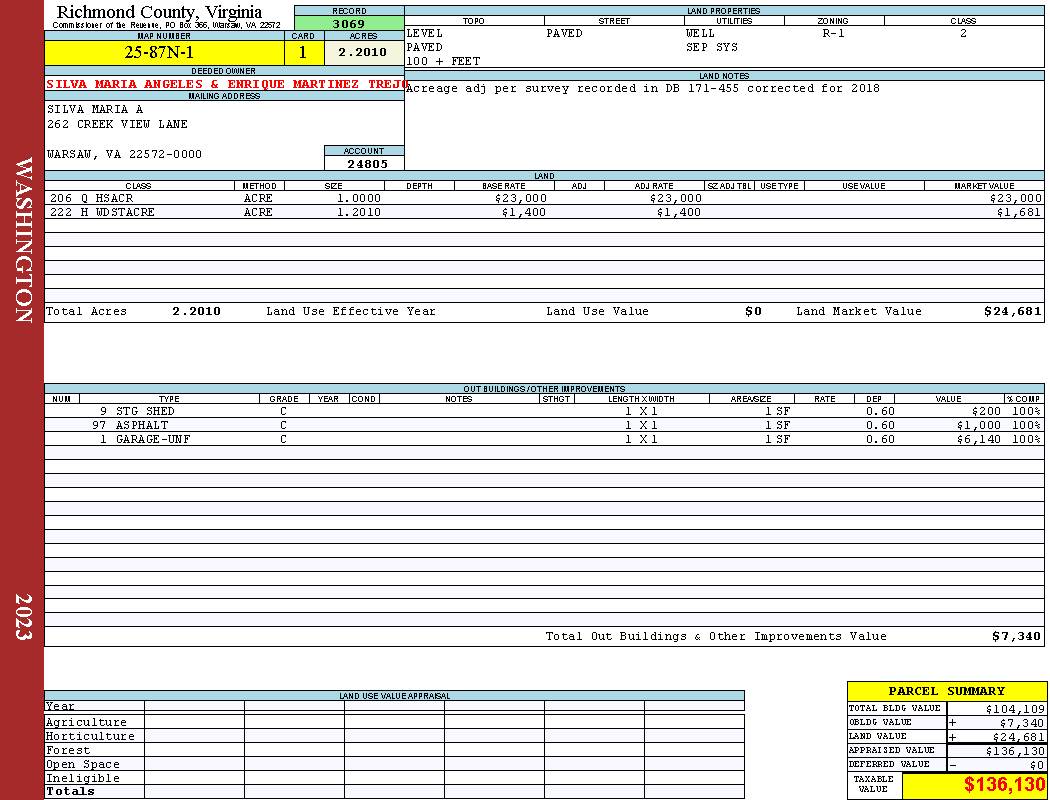
Task: Select the Open Space row label
Action: click(82, 765)
